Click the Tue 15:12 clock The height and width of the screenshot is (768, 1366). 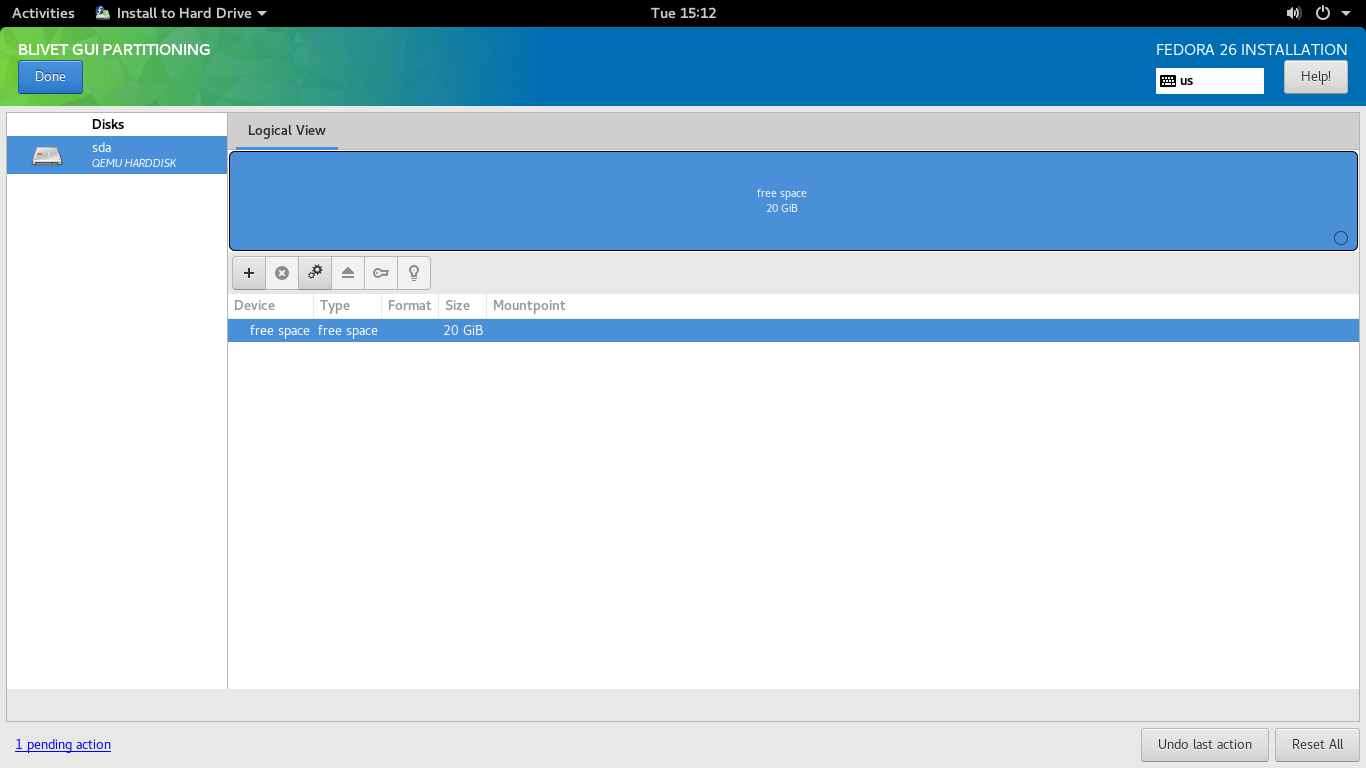[x=683, y=13]
